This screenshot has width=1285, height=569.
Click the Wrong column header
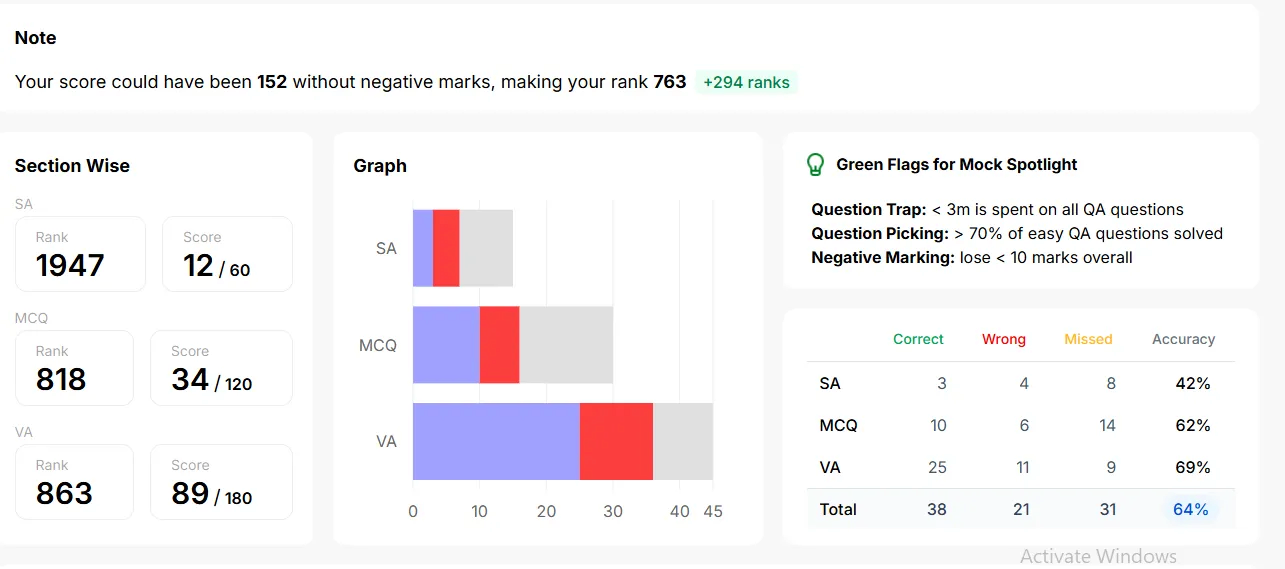(x=1004, y=339)
